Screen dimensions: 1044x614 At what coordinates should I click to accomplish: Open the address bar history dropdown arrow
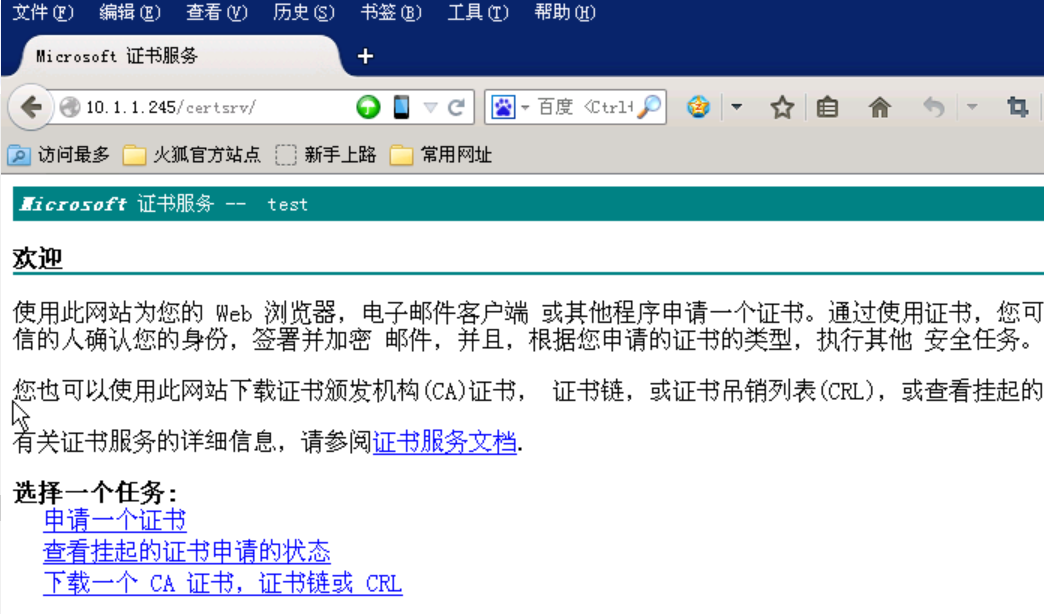[x=431, y=107]
